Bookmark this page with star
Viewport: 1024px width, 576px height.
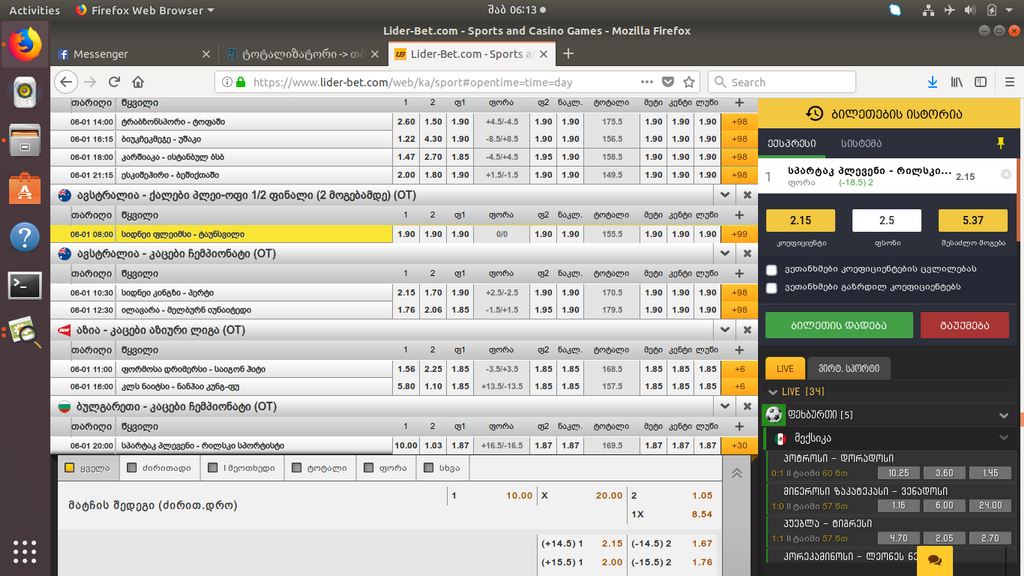[x=689, y=82]
